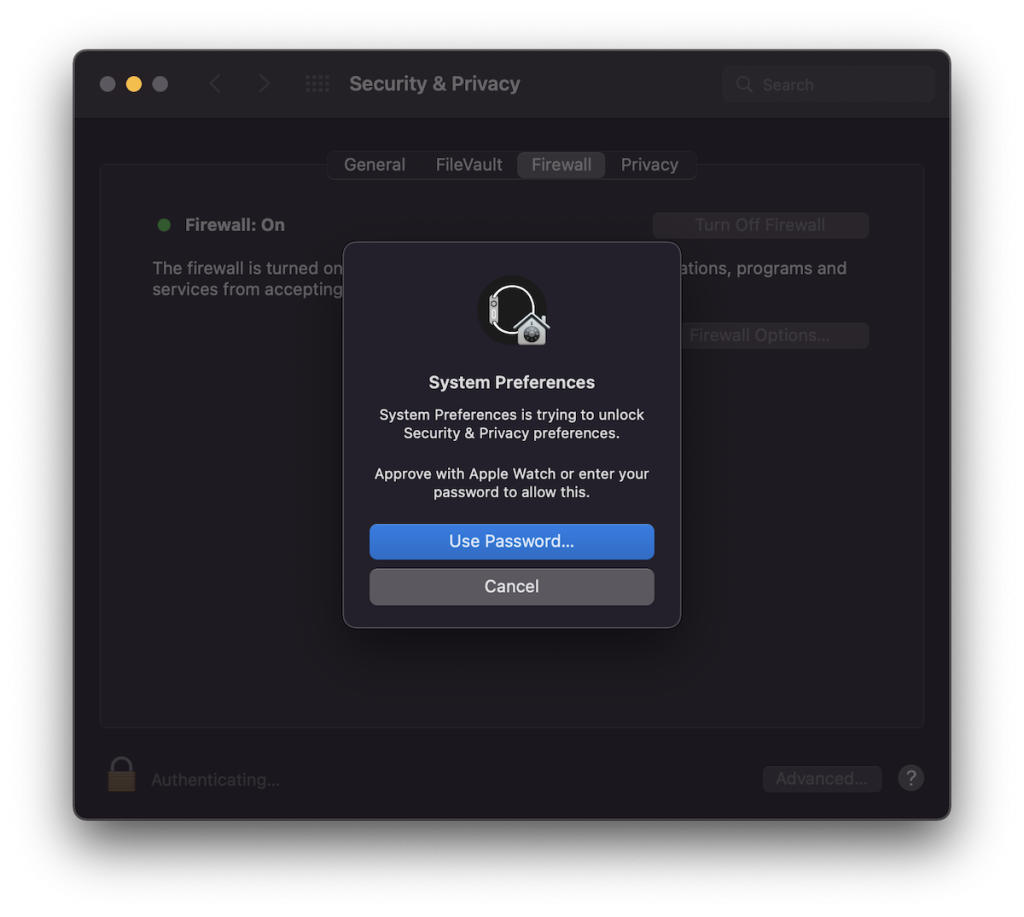Image resolution: width=1024 pixels, height=917 pixels.
Task: Cancel the authentication dialog
Action: pyautogui.click(x=511, y=587)
